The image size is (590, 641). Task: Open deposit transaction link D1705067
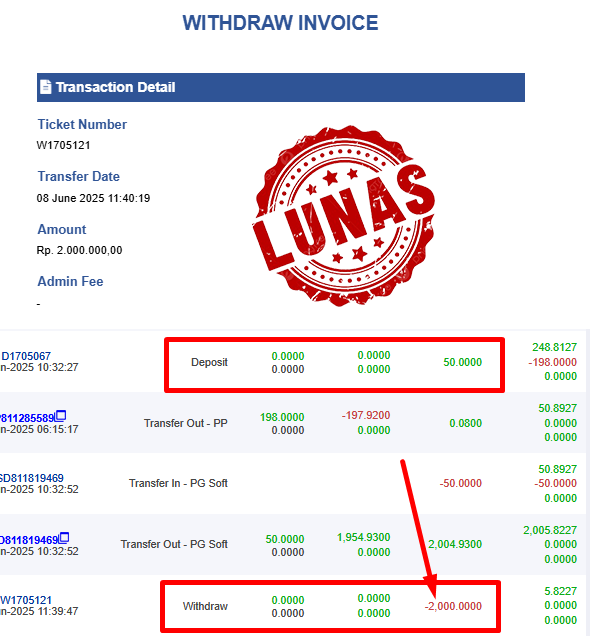point(26,356)
